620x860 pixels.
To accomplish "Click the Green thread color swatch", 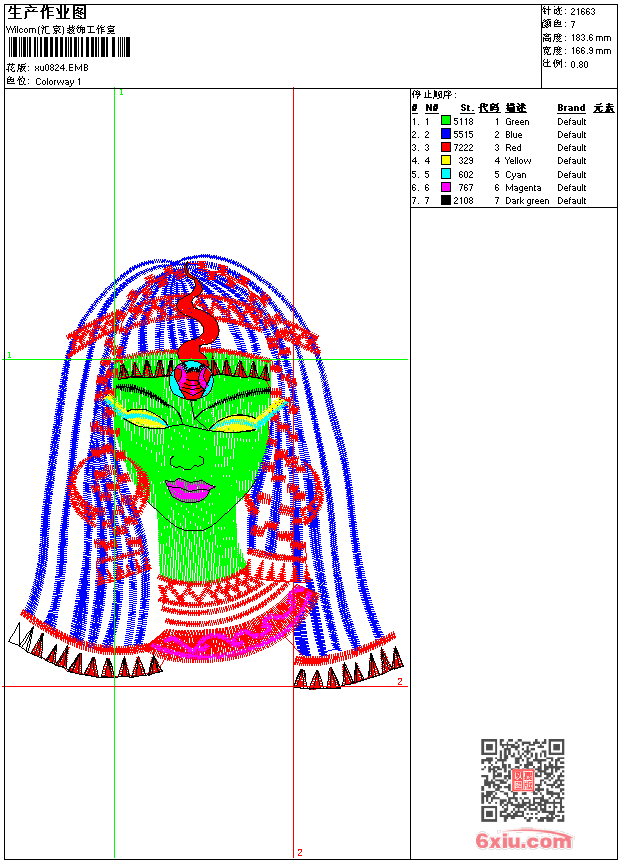I will pos(446,121).
